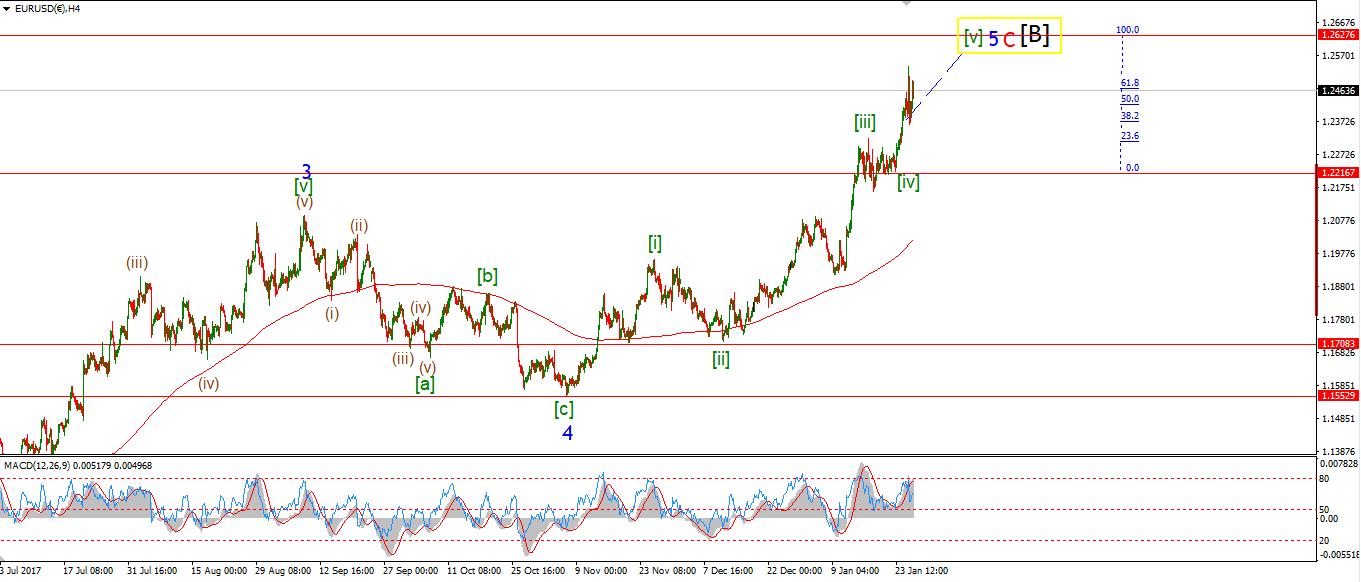The width and height of the screenshot is (1361, 582).
Task: Click the 1.25701 price axis value
Action: click(x=1339, y=55)
